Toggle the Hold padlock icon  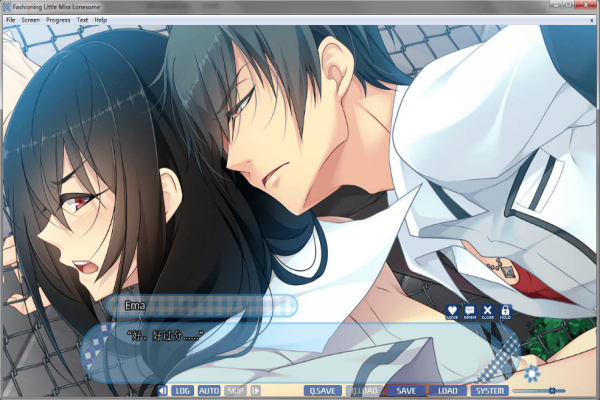click(505, 312)
